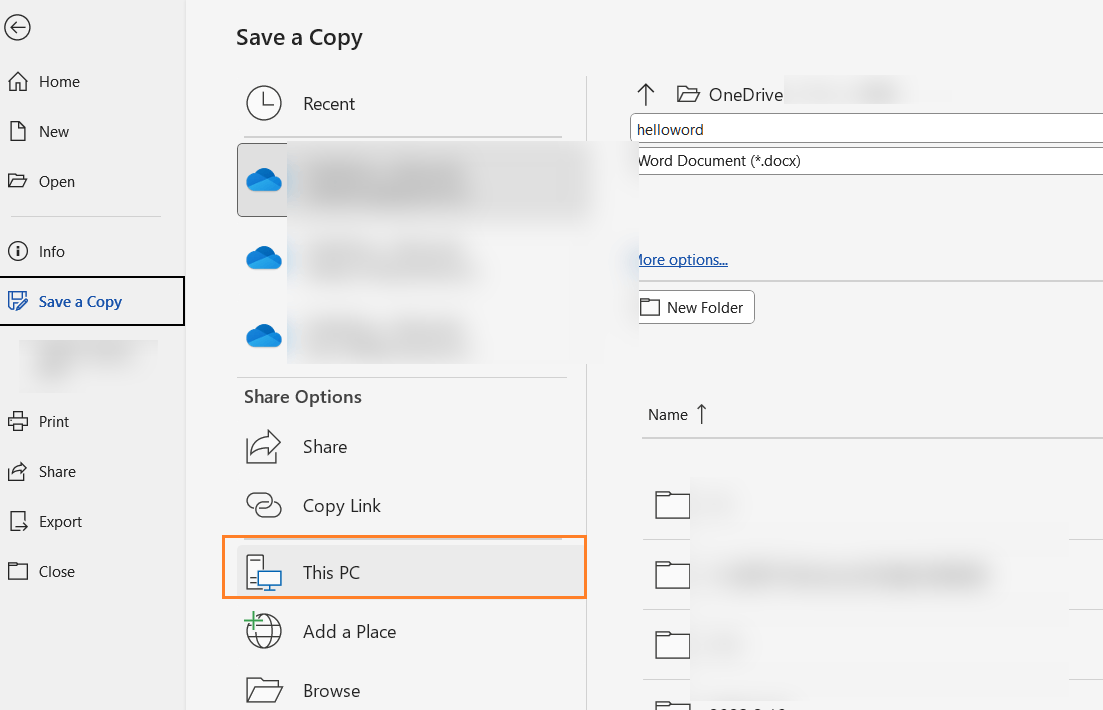The height and width of the screenshot is (710, 1103).
Task: Click the up-one-level arrow above the filename
Action: coord(647,93)
